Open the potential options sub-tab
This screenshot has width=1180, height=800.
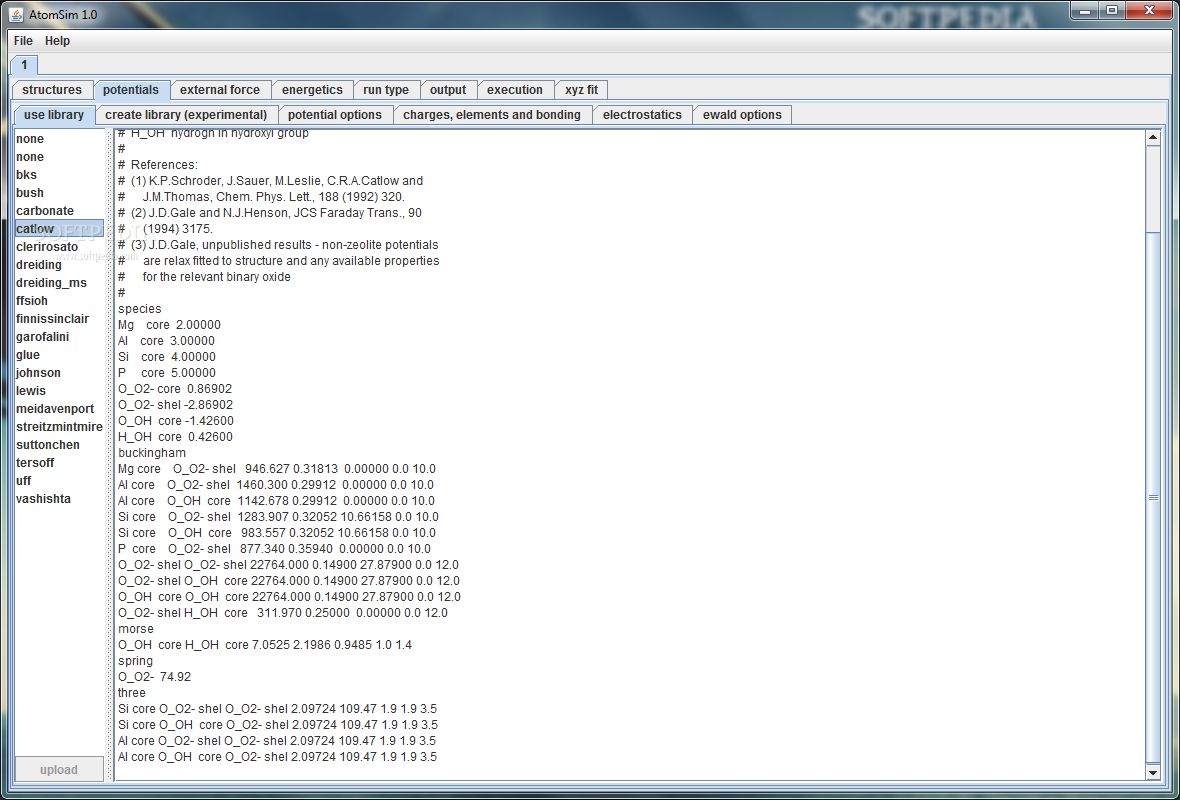(x=335, y=114)
